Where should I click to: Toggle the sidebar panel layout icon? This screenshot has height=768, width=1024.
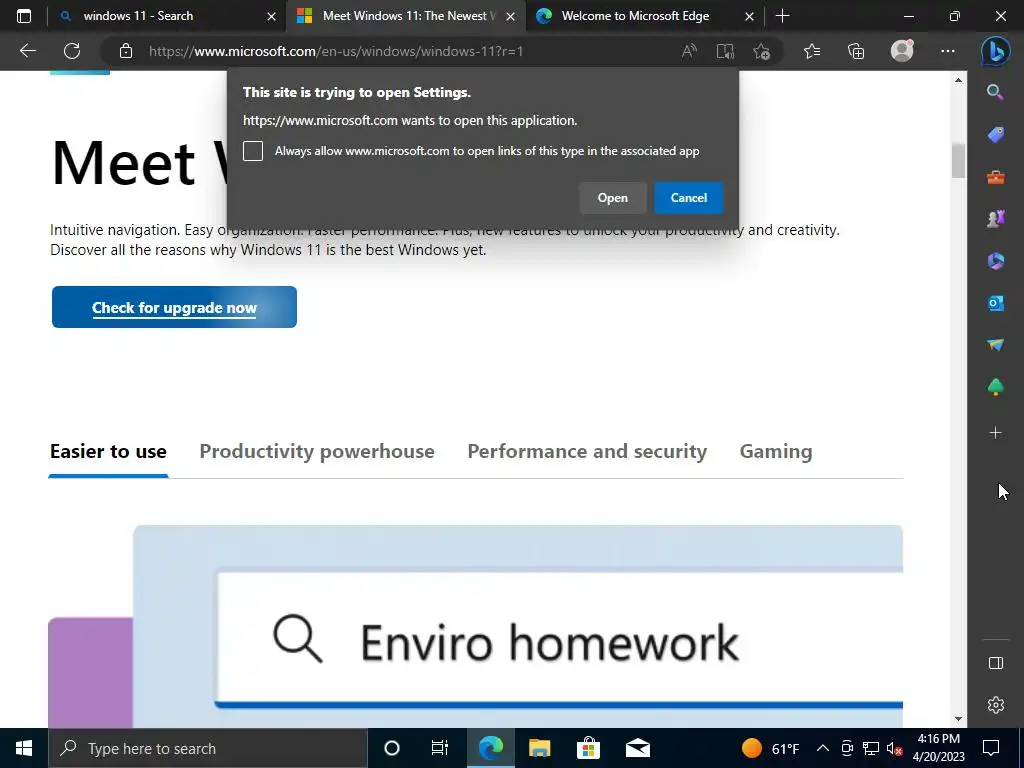coord(995,664)
